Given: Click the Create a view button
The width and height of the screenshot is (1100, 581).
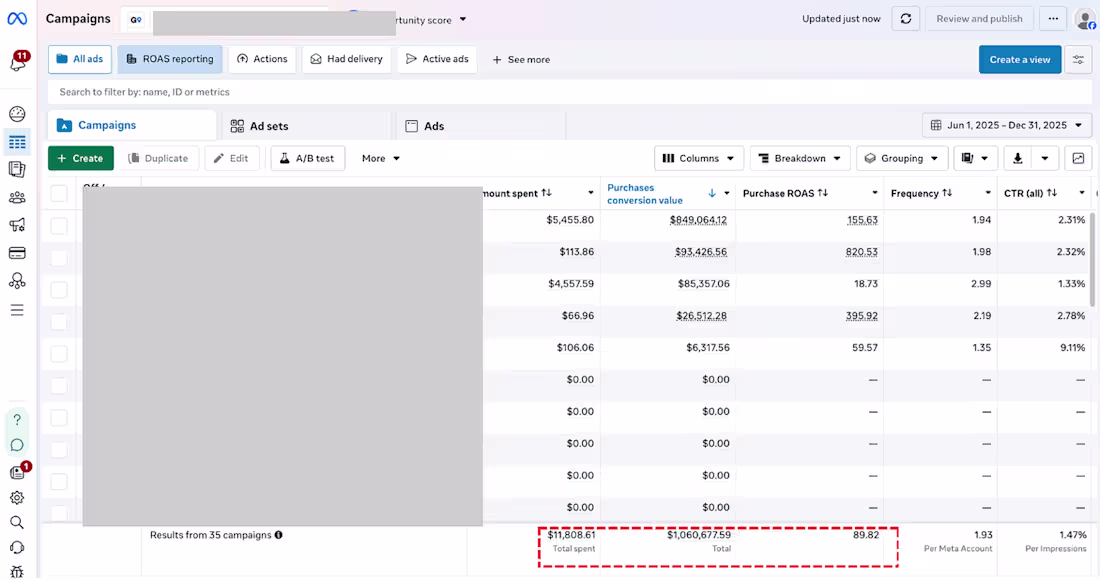Looking at the screenshot, I should pos(1020,60).
